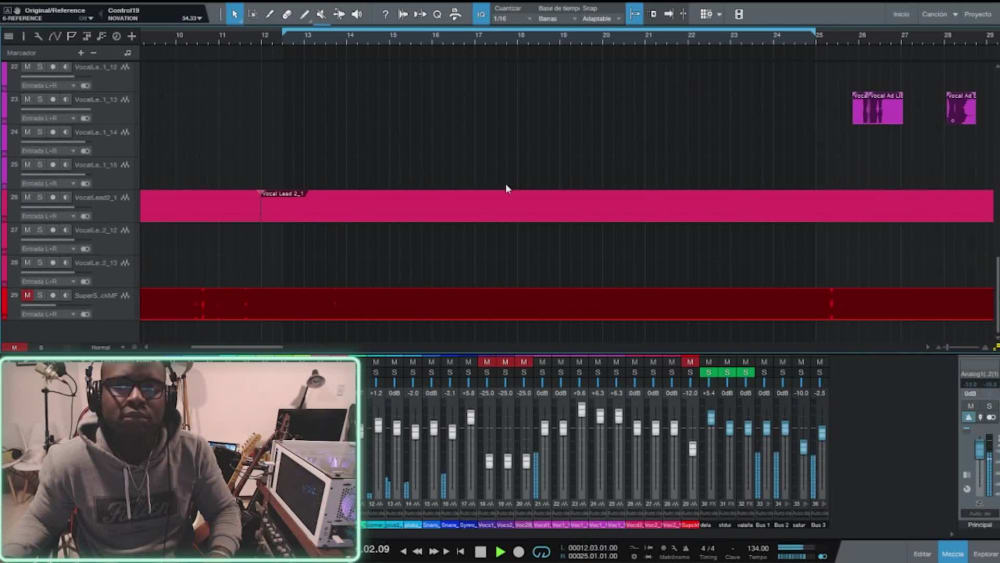
Task: Adjust the Principal master fader
Action: 980,450
